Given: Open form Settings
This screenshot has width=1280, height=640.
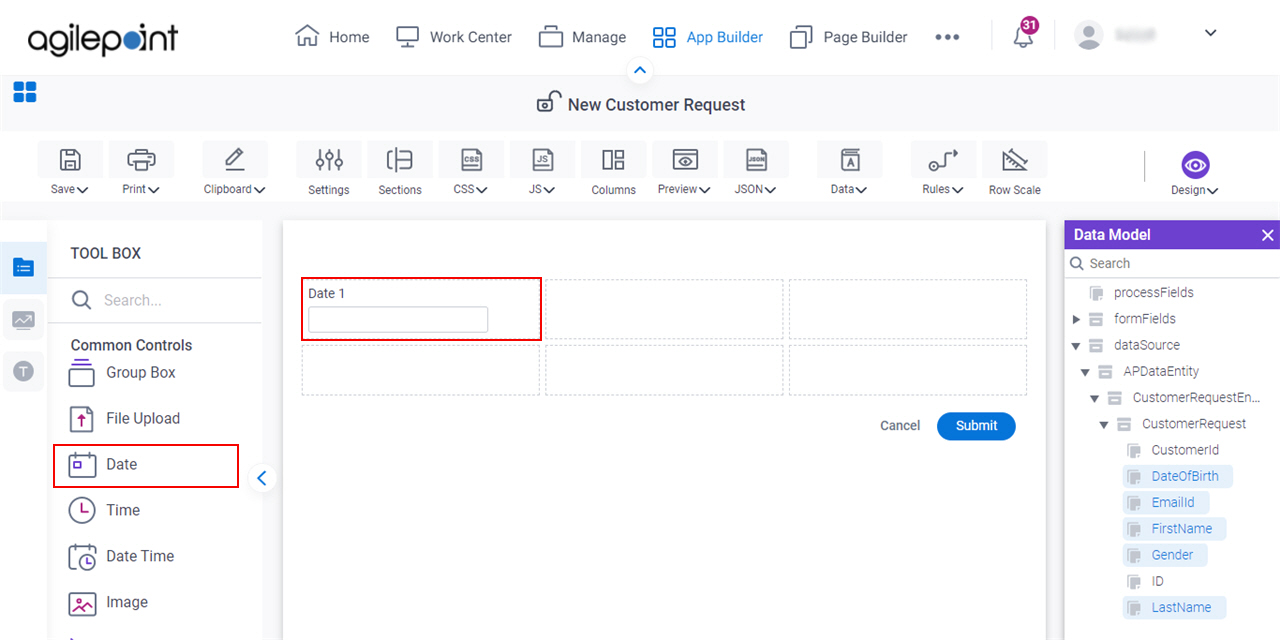Looking at the screenshot, I should (329, 169).
